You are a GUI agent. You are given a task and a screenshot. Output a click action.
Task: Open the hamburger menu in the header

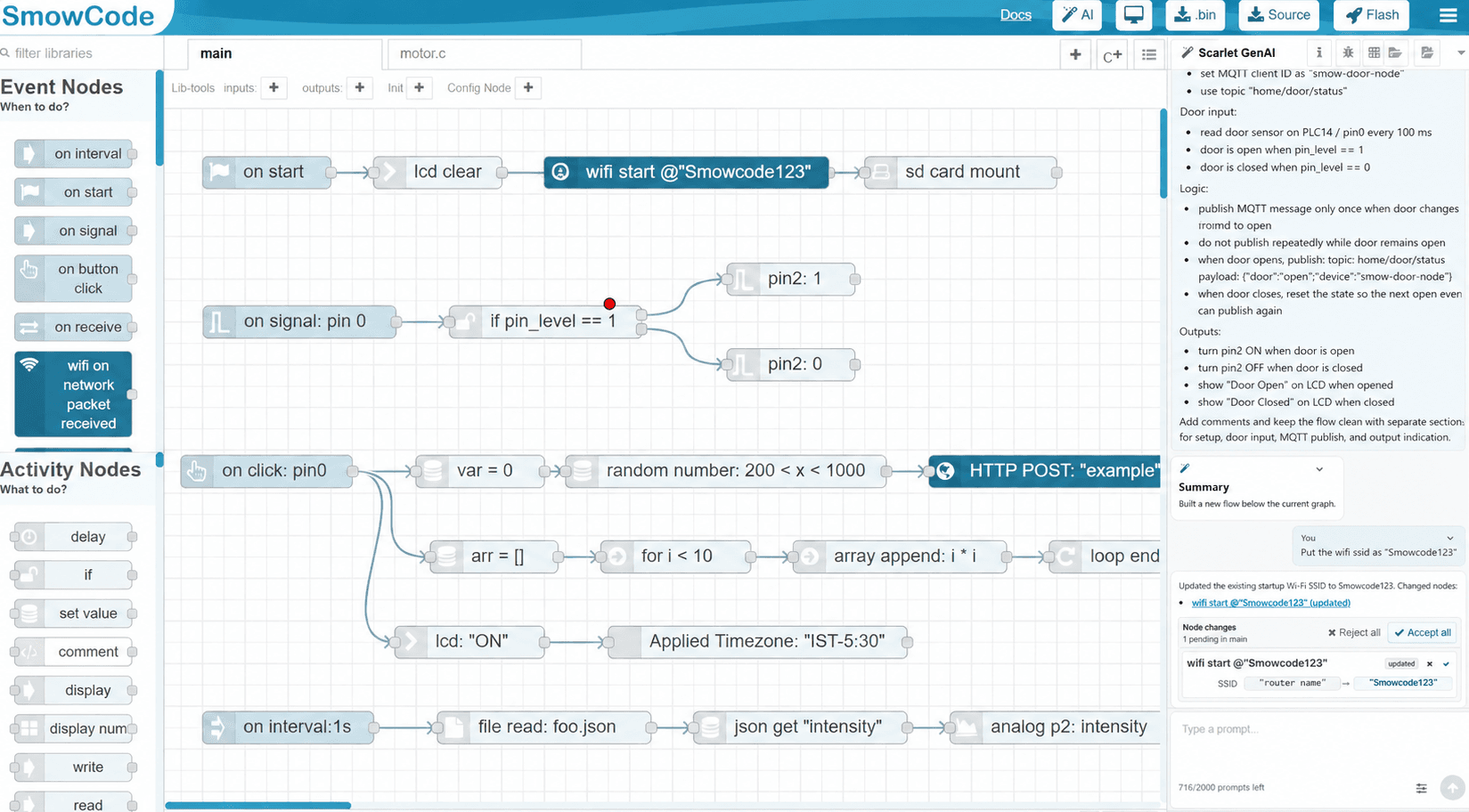(x=1448, y=15)
